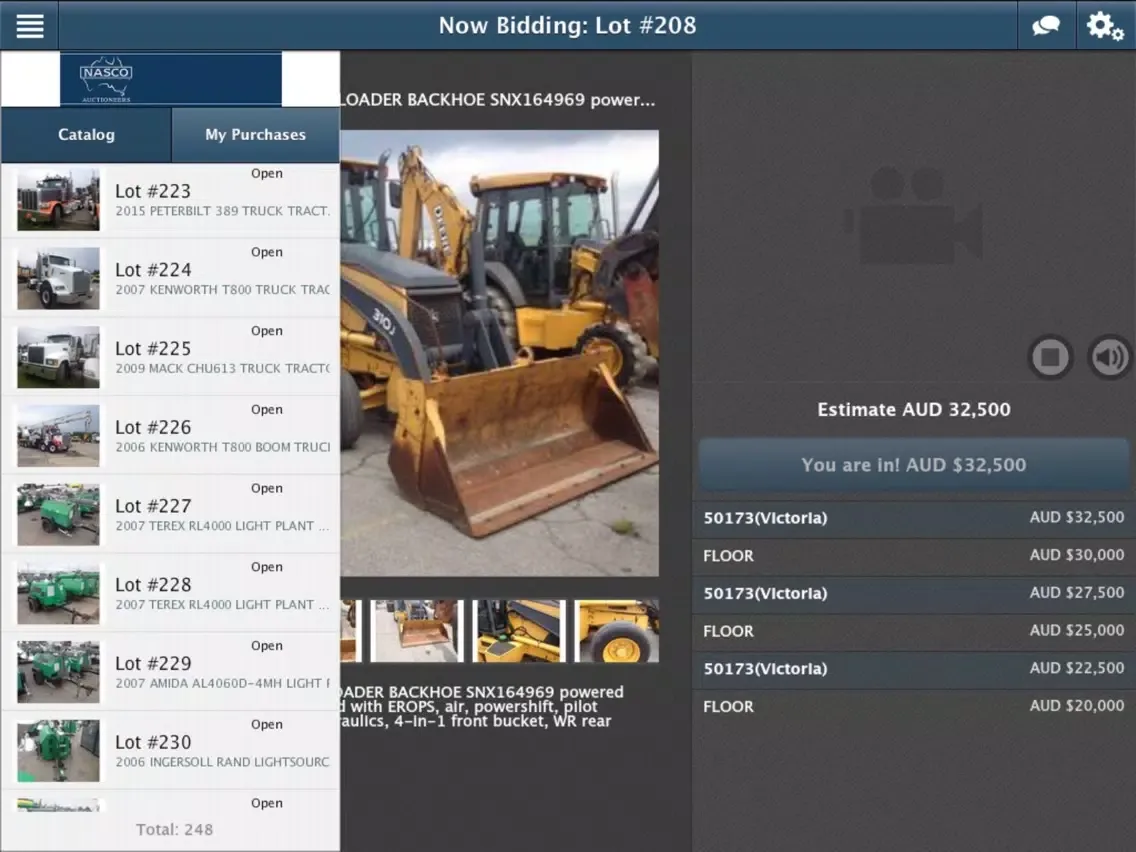
Task: Click the video camera placeholder
Action: click(x=914, y=216)
